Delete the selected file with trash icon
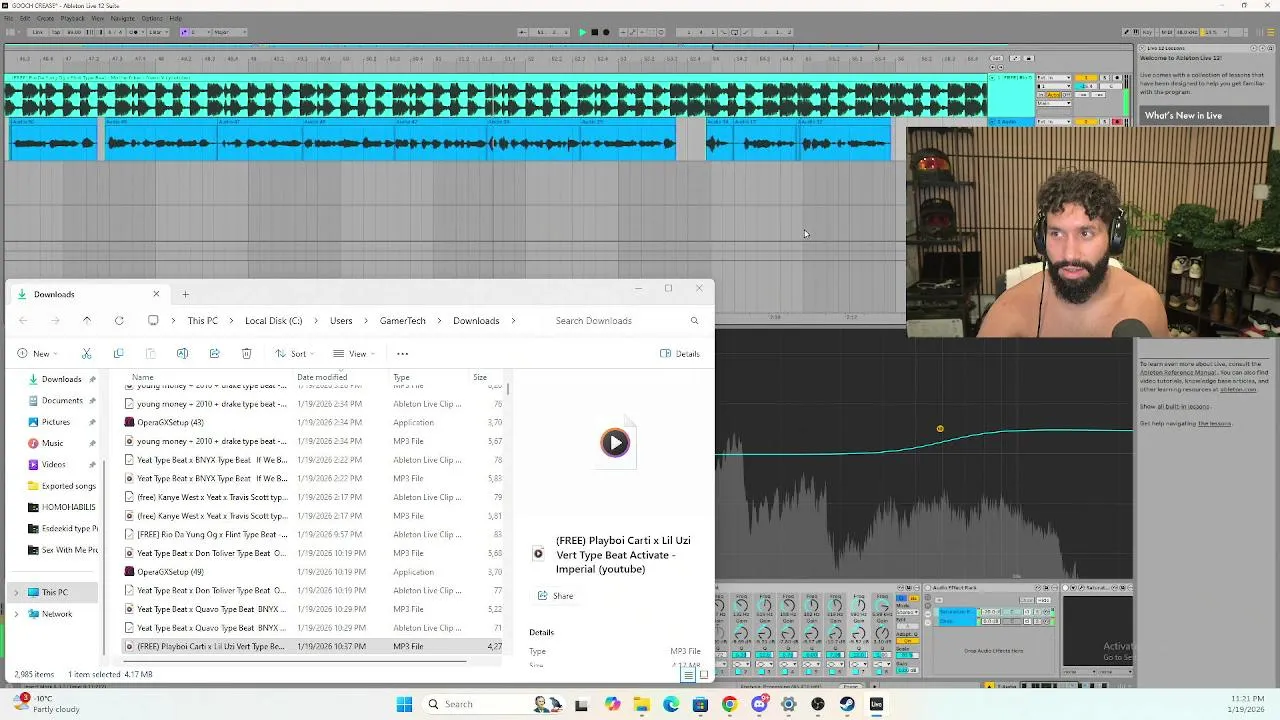This screenshot has width=1280, height=720. (x=246, y=353)
